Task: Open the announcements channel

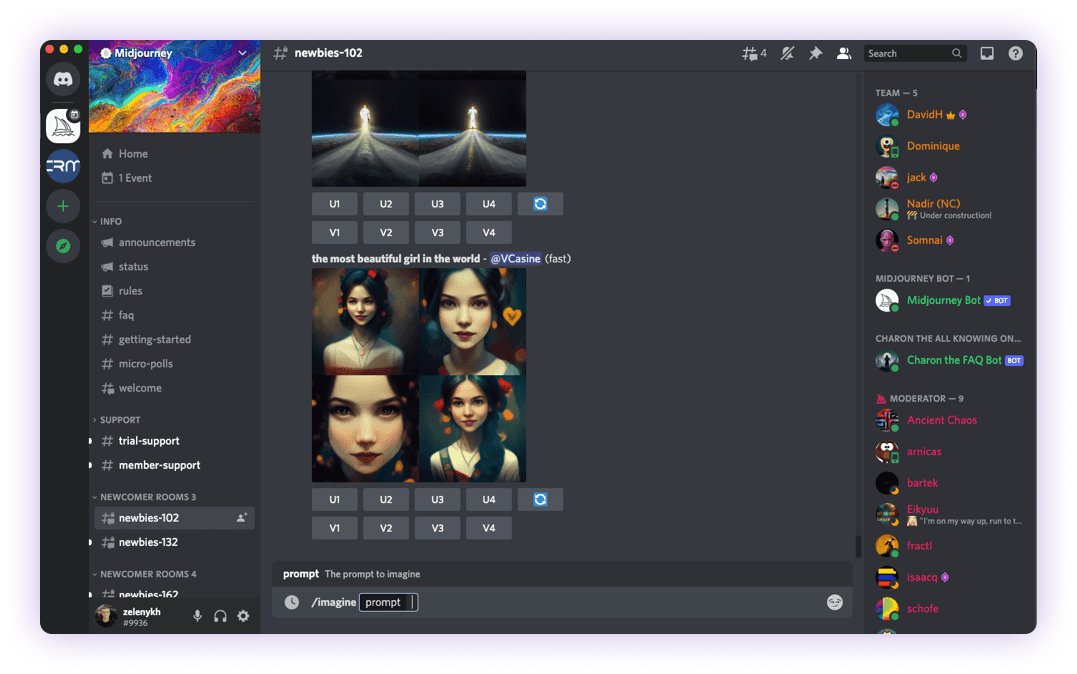Action: click(157, 243)
